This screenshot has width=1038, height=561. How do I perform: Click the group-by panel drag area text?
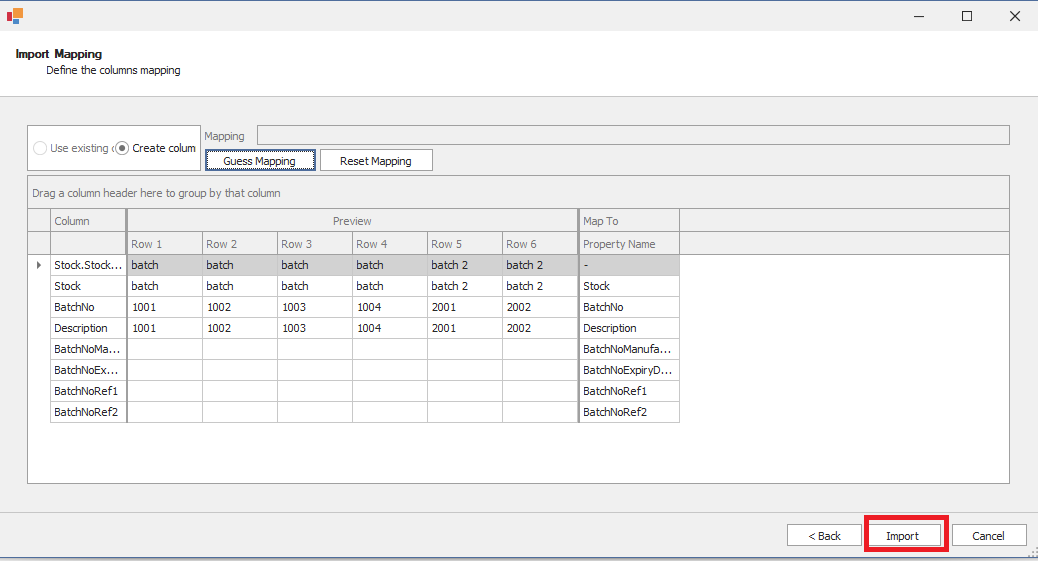(156, 193)
